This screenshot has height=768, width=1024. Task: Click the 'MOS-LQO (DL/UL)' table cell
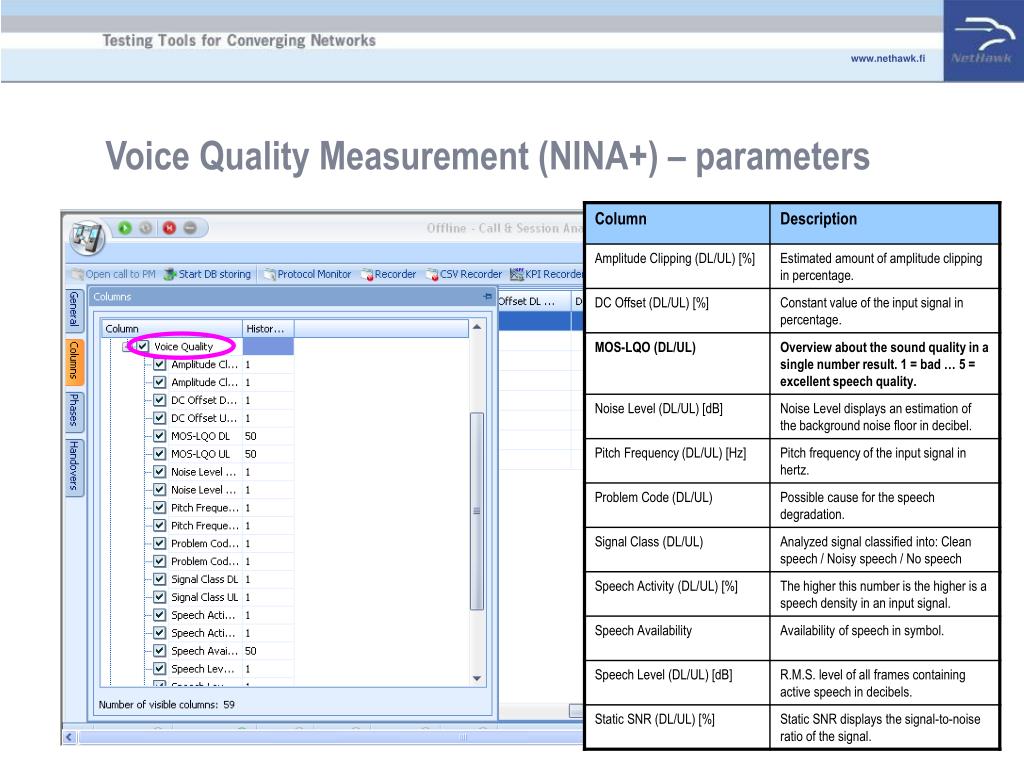(677, 364)
